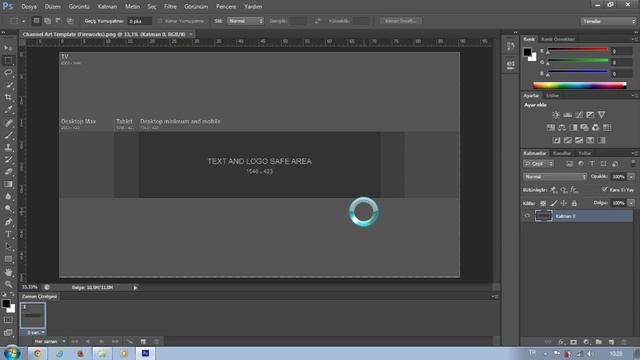Add a Curves adjustment layer

579,115
